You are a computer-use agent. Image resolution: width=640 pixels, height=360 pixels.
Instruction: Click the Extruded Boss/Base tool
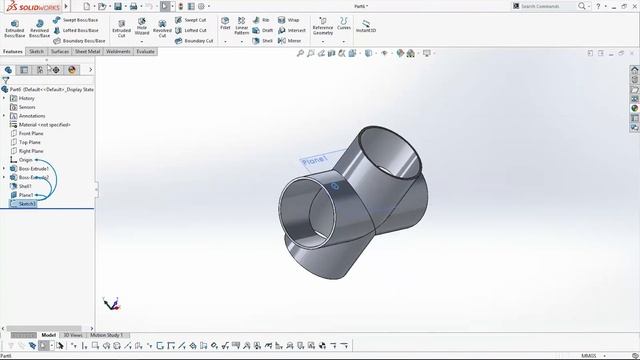(x=15, y=29)
